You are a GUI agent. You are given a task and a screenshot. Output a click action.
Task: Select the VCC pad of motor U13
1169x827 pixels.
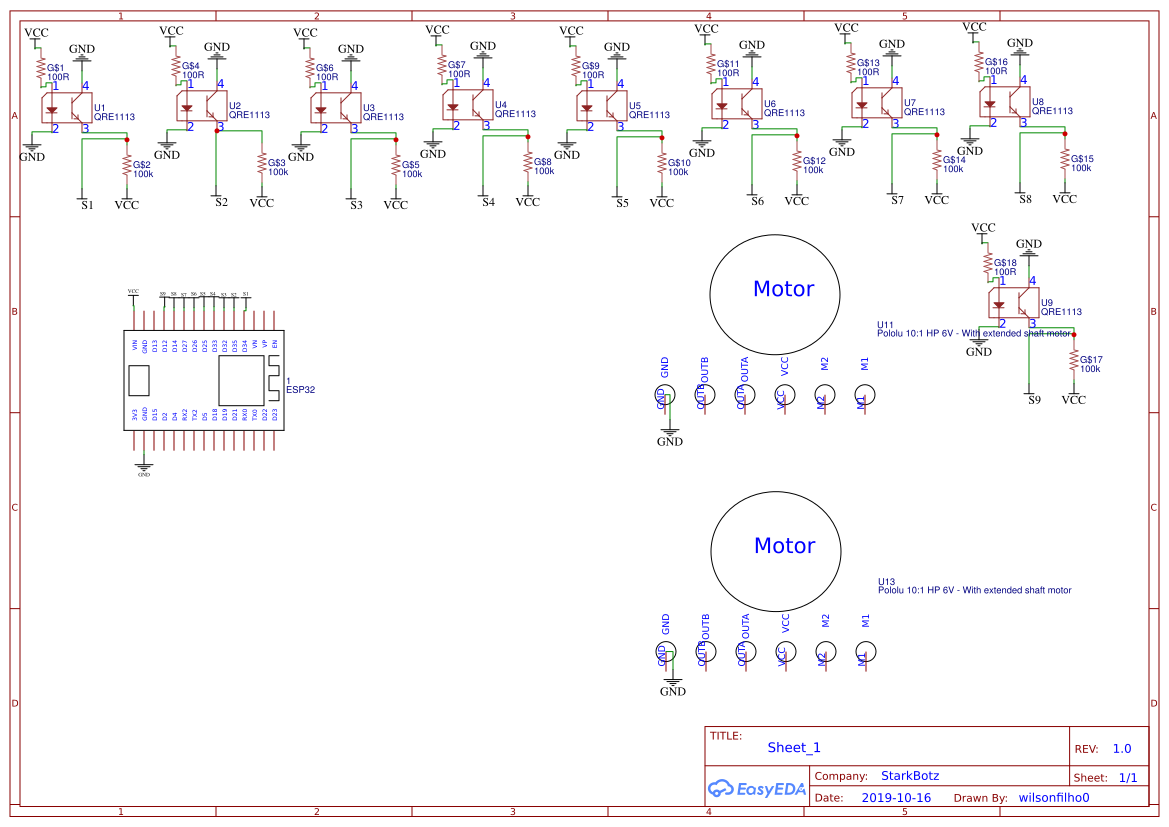(785, 651)
